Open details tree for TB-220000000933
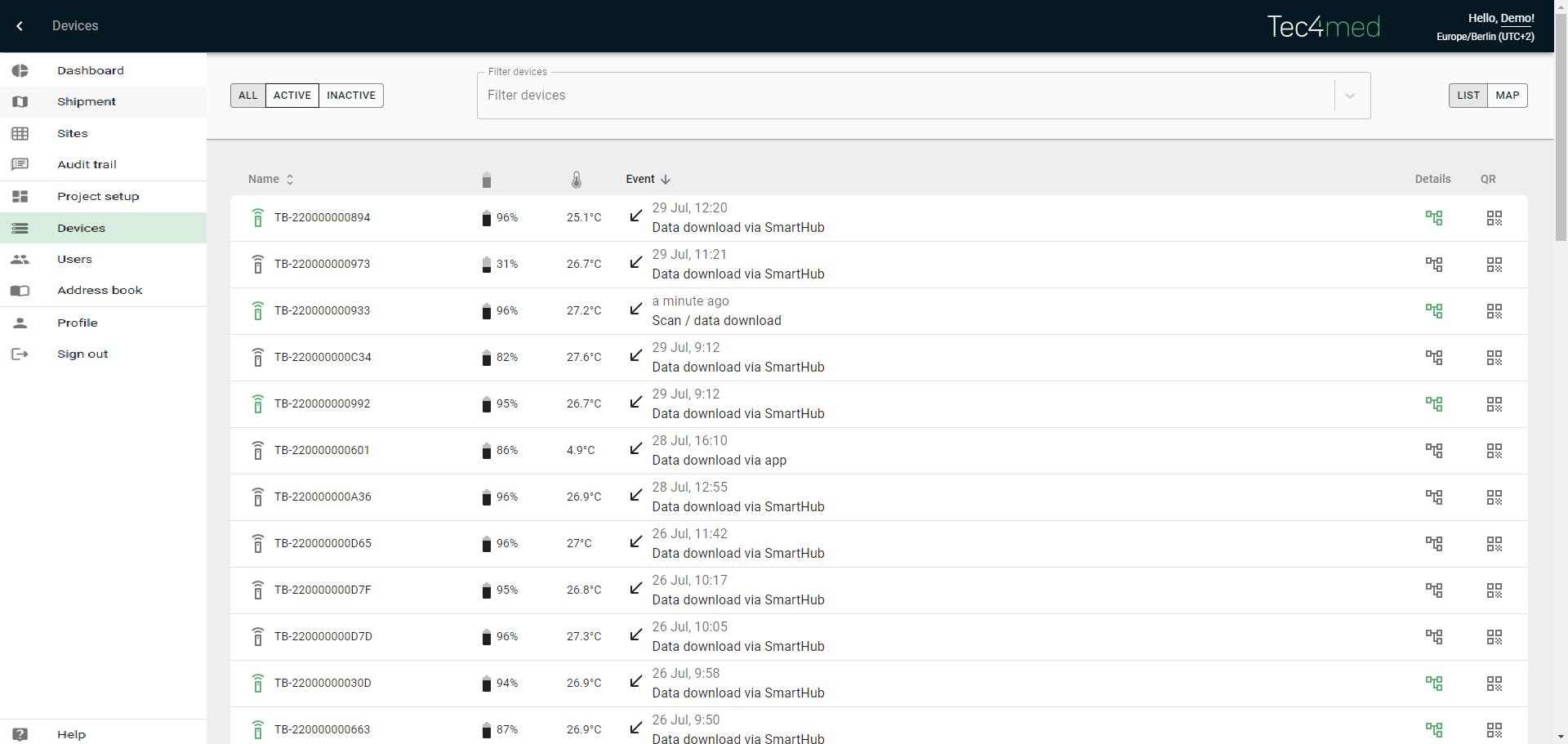This screenshot has height=744, width=1568. [1434, 311]
